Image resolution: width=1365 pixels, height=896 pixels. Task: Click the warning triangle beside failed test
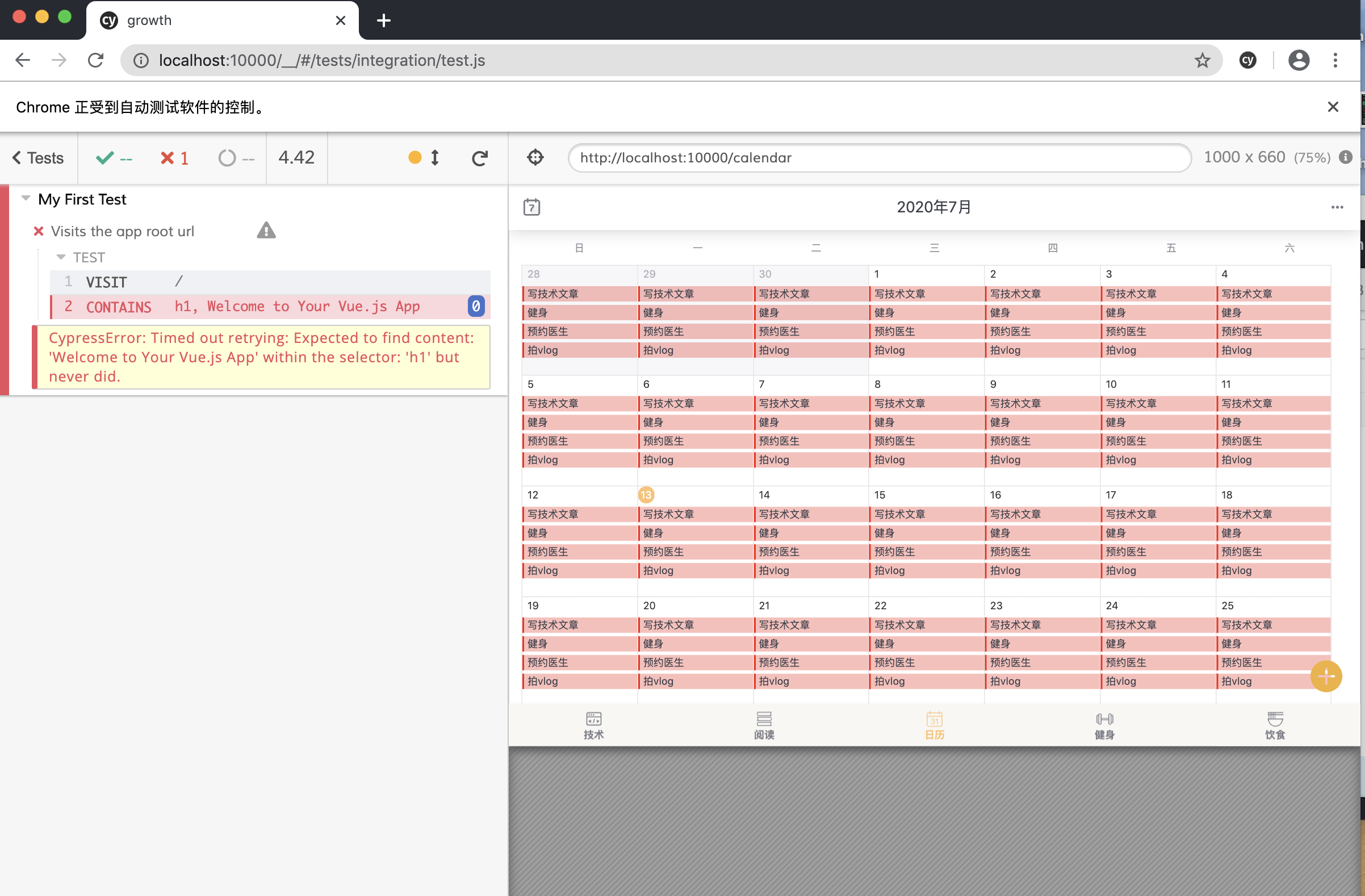(266, 231)
